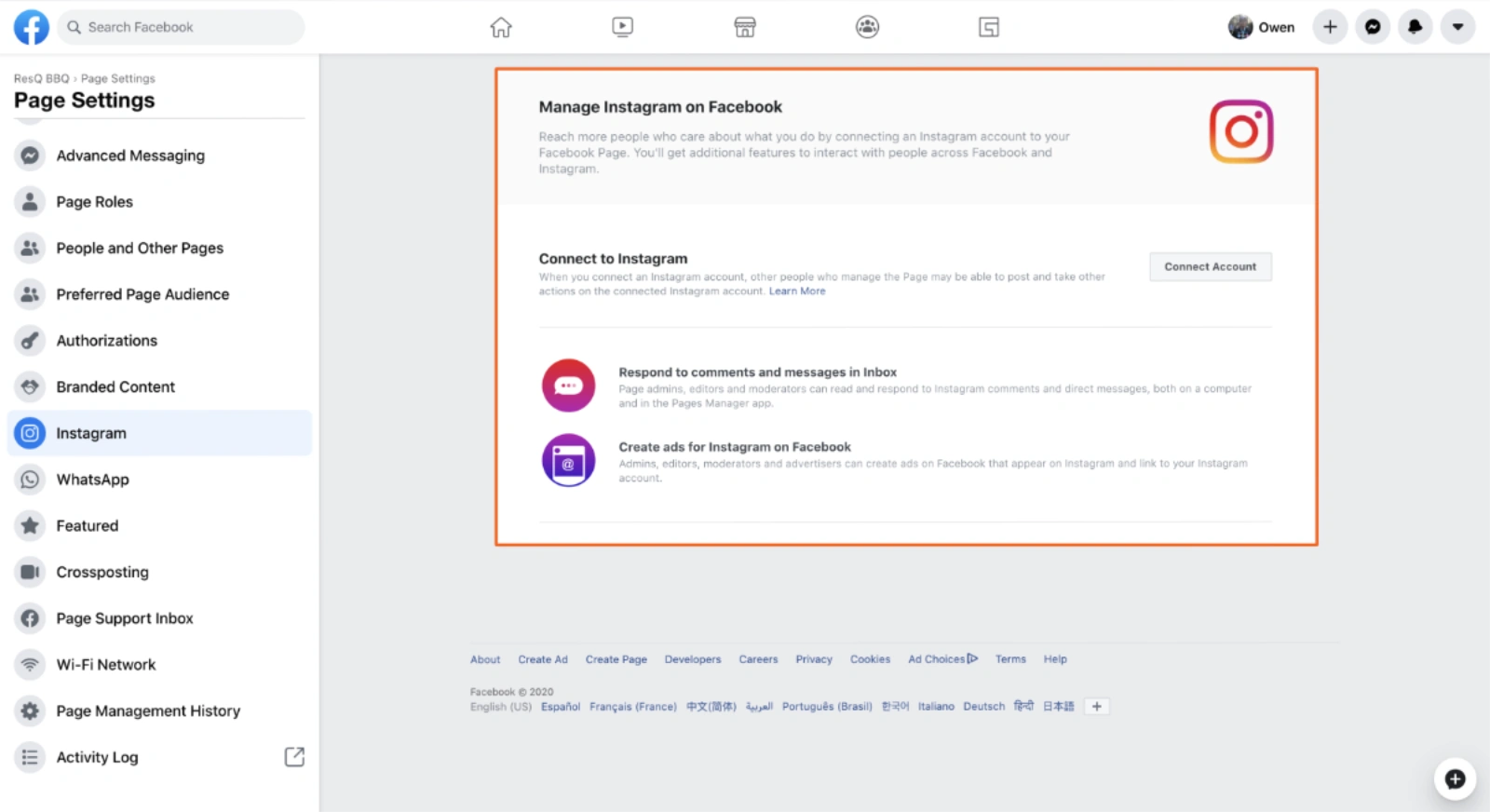
Task: Click the Advanced Messaging messenger icon
Action: pos(30,156)
